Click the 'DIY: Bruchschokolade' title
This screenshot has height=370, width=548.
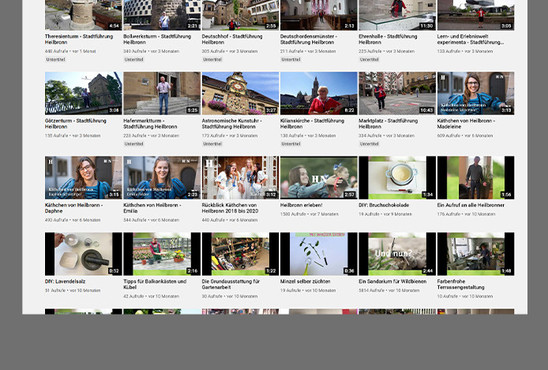[x=384, y=205]
